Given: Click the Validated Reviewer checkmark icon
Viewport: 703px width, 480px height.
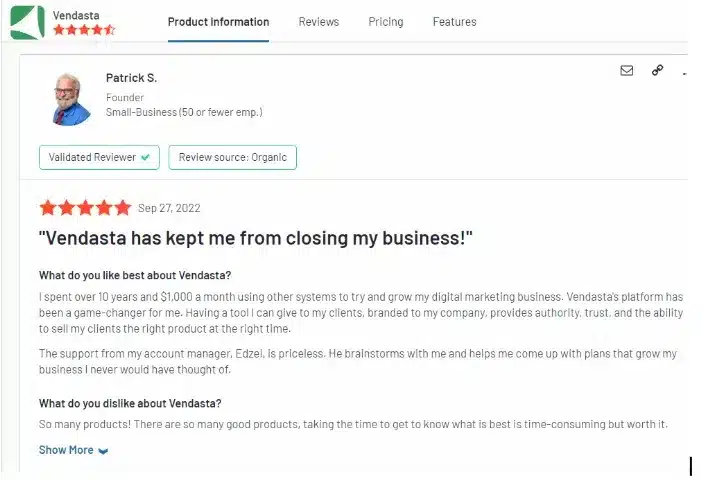Looking at the screenshot, I should point(146,157).
